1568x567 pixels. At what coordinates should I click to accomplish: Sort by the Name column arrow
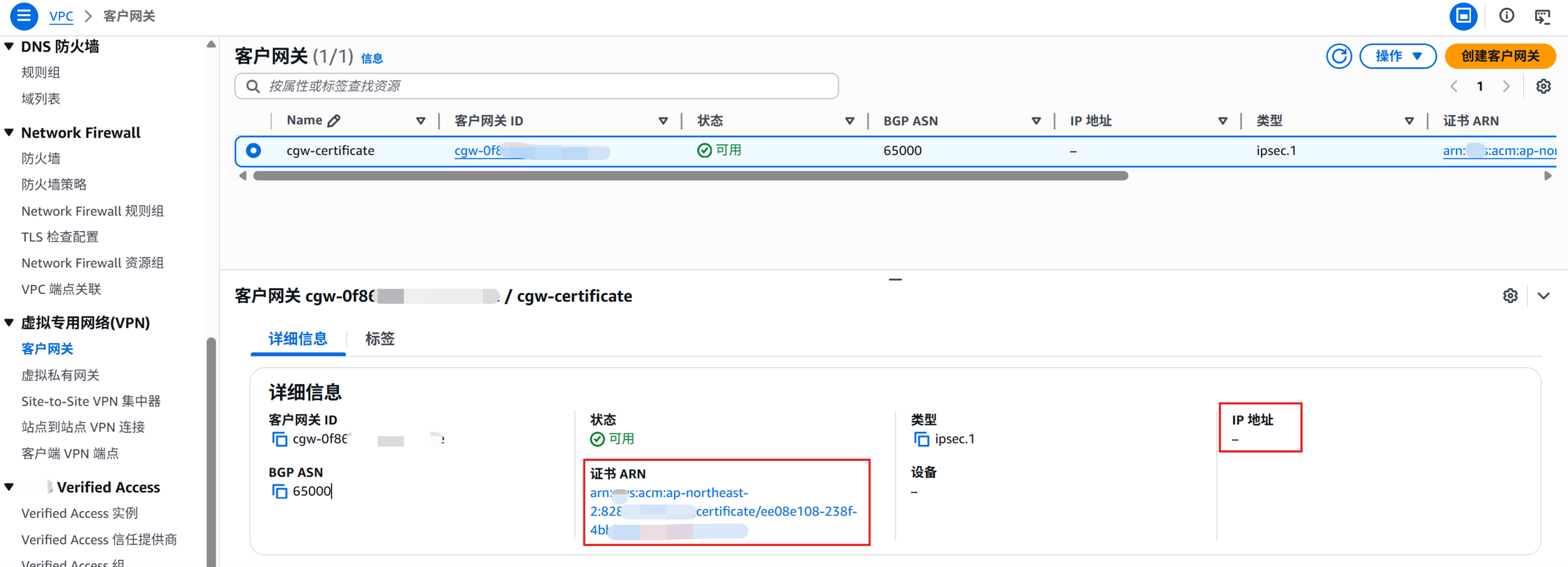pos(421,121)
